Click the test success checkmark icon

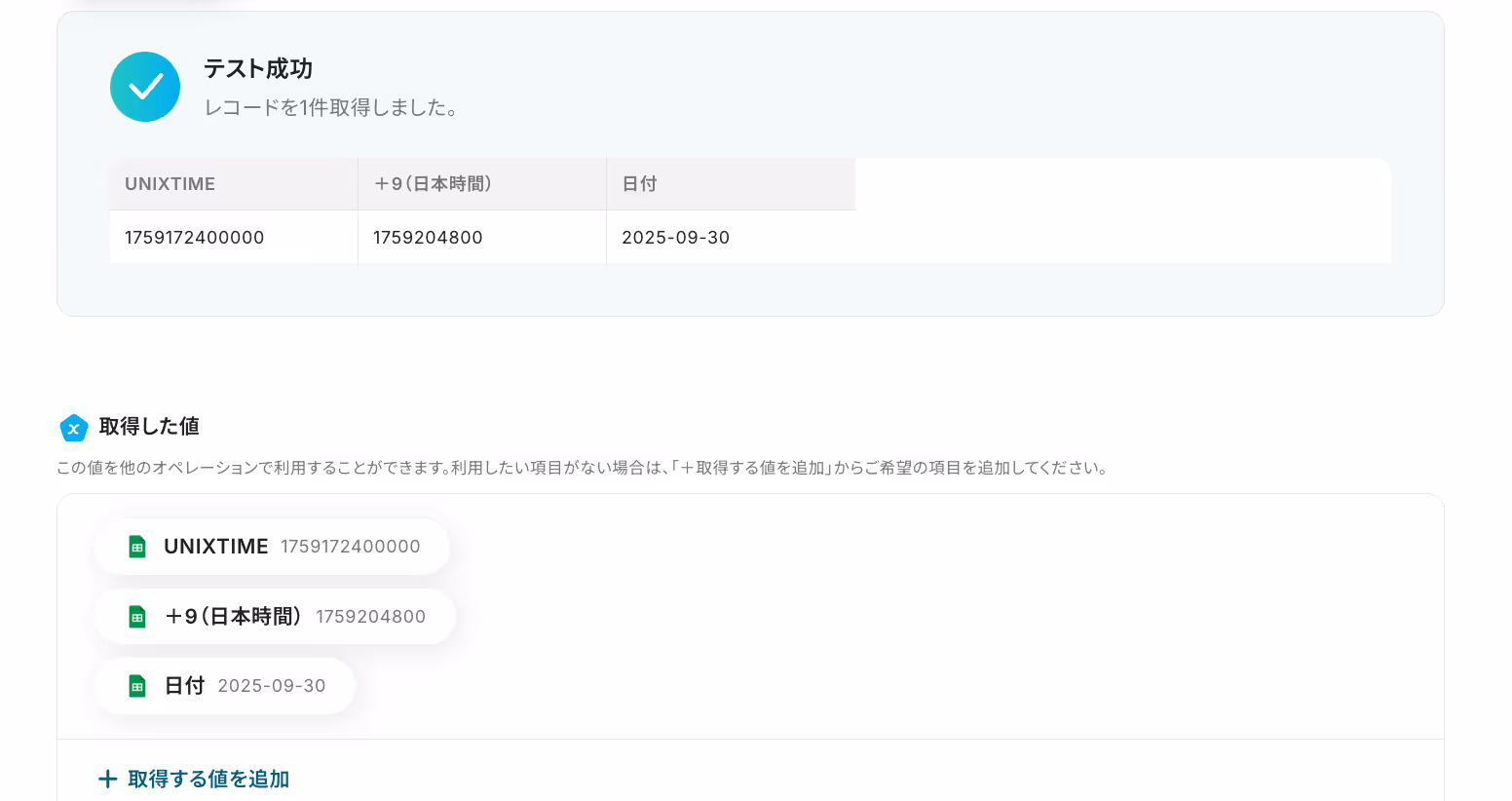(145, 87)
